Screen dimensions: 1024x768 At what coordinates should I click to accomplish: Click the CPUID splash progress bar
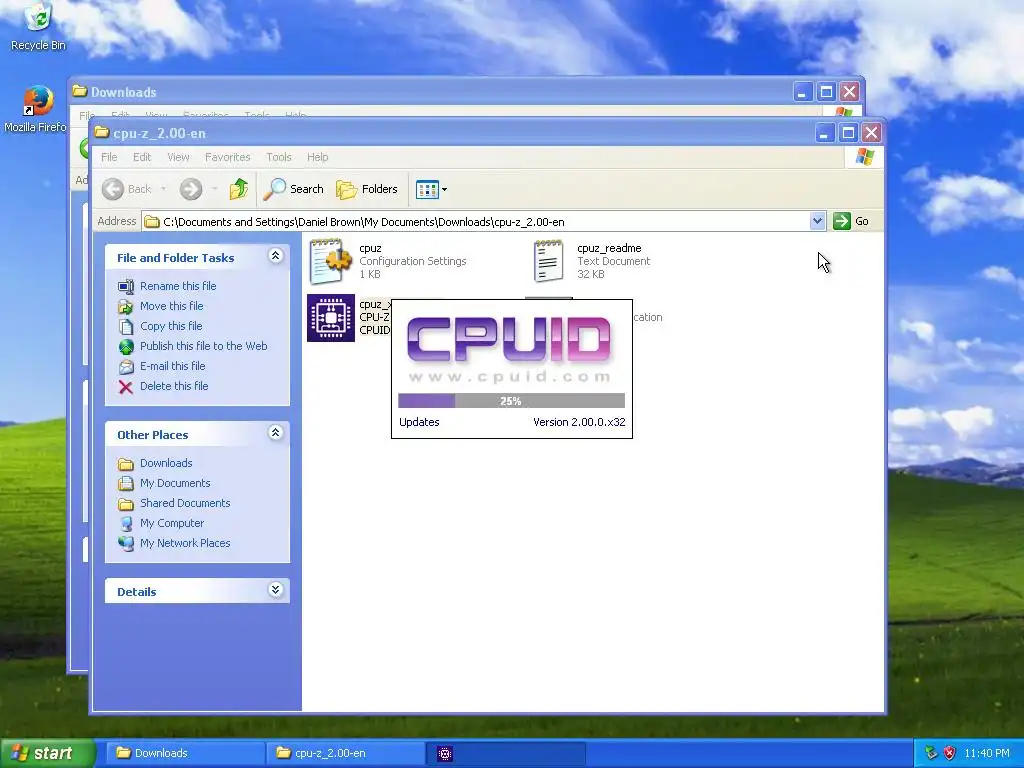(511, 401)
